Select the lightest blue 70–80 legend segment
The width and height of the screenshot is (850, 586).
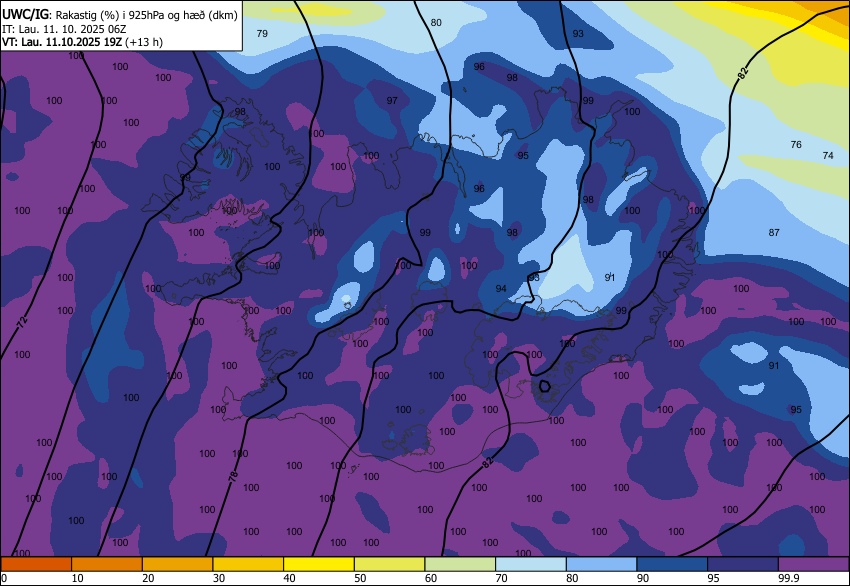coord(531,564)
